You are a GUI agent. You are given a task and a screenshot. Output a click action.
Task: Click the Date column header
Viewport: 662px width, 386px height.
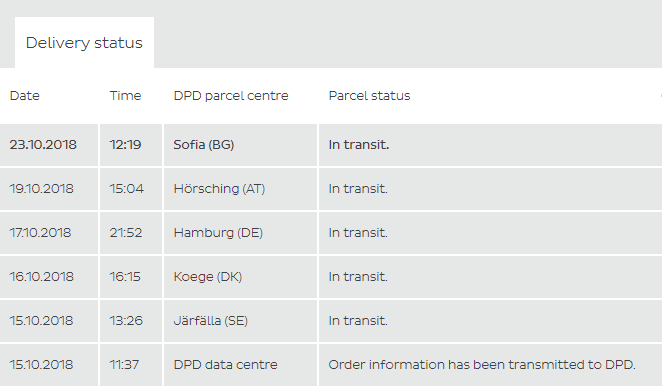(24, 96)
